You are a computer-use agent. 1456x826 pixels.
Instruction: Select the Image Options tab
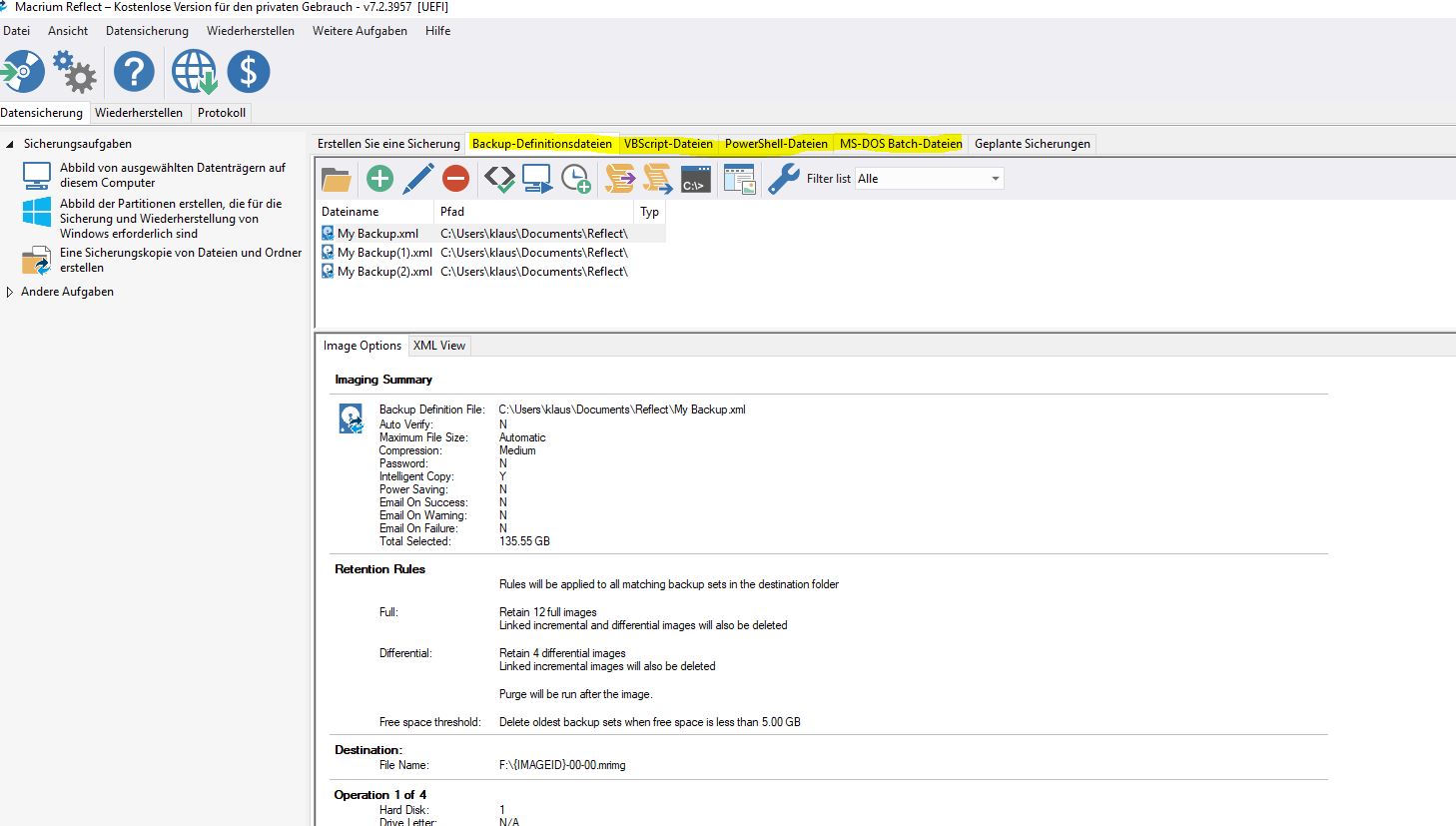[363, 346]
